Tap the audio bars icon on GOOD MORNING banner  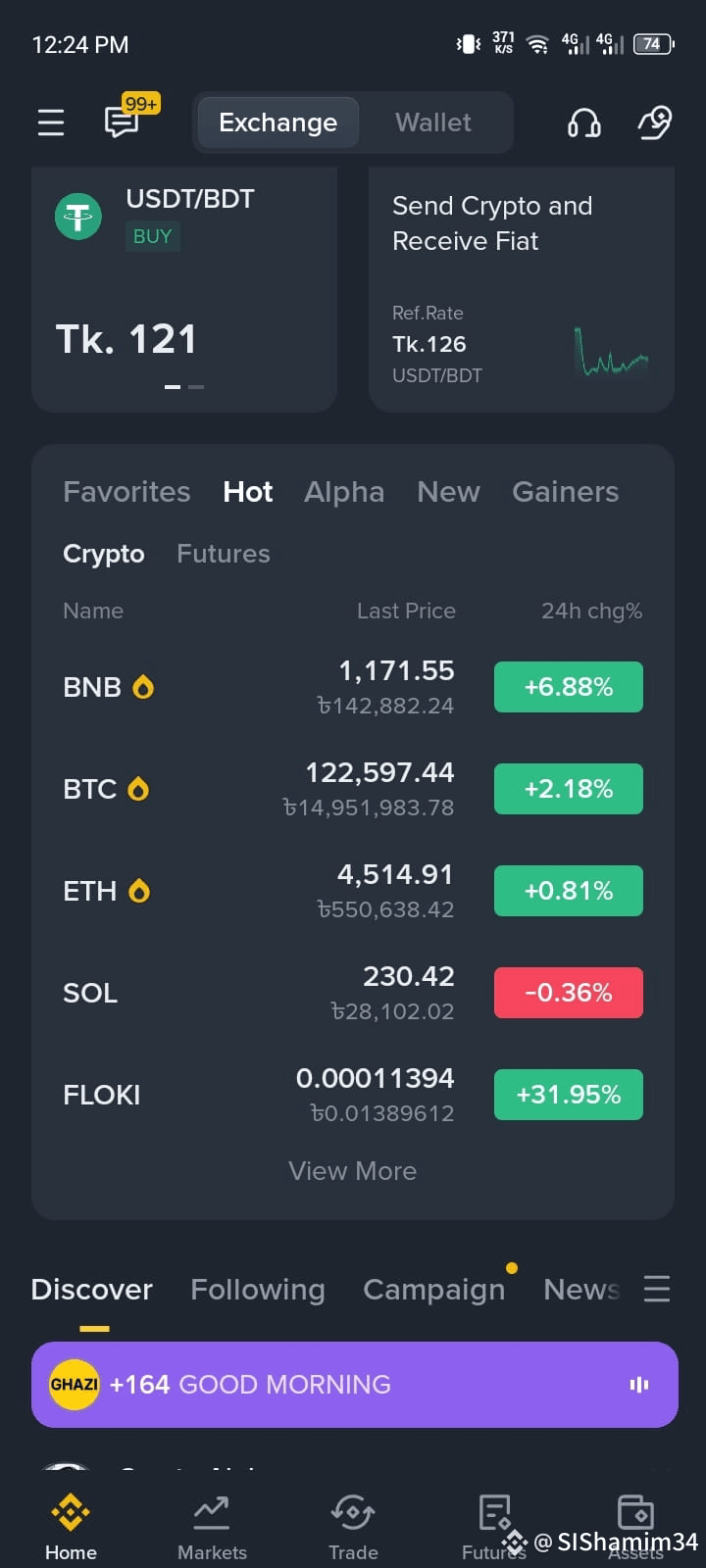(x=639, y=1384)
